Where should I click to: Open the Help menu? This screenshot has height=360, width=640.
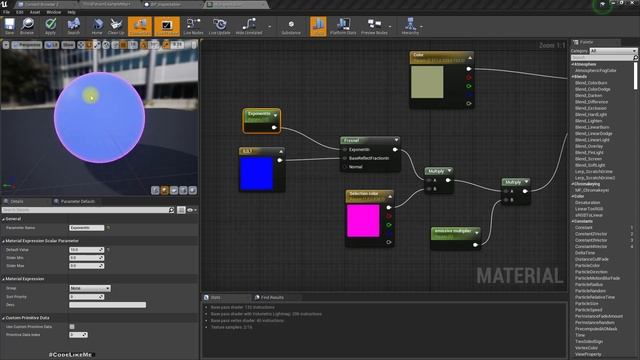click(x=71, y=12)
